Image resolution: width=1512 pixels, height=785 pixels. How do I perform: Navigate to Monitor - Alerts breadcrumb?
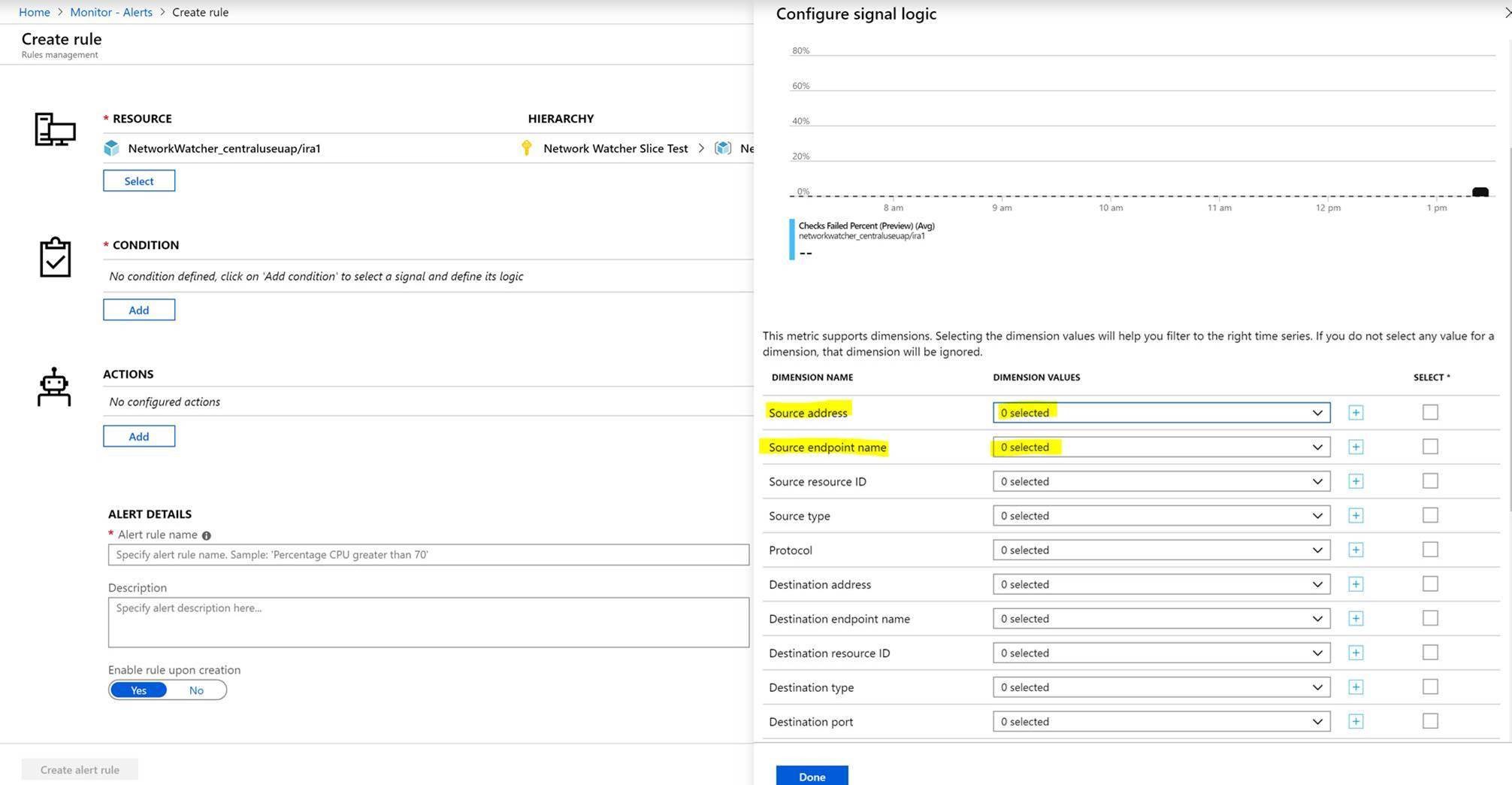[x=111, y=12]
